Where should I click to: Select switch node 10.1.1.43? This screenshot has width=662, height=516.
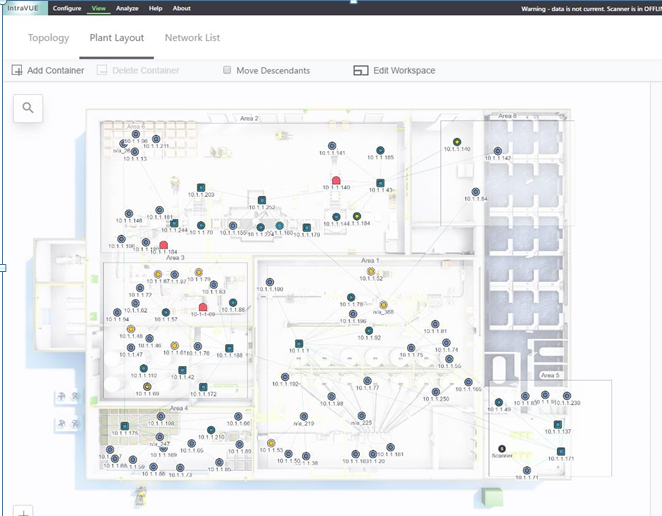pyautogui.click(x=380, y=183)
